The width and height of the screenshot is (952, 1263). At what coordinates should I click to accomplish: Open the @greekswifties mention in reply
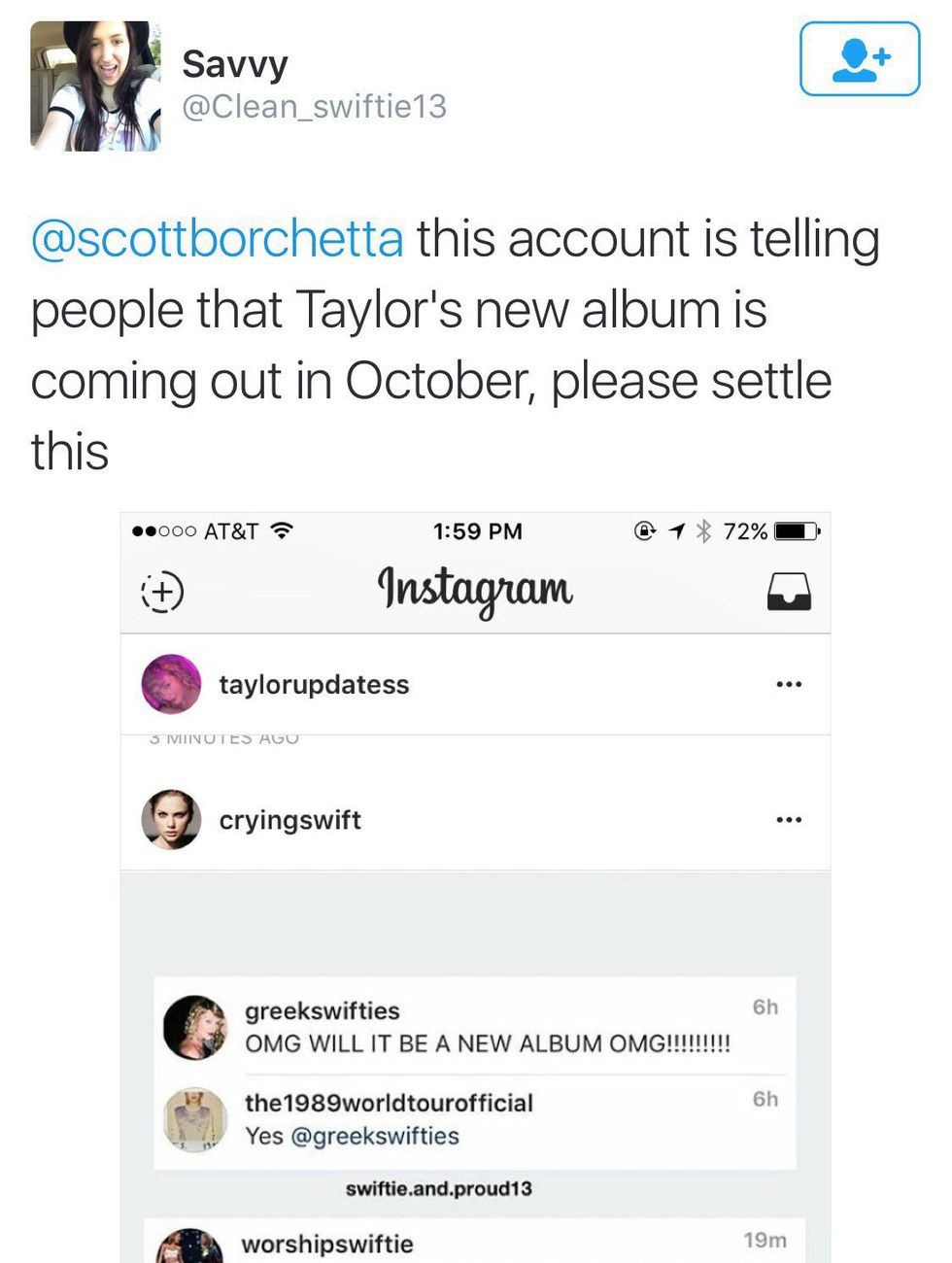pyautogui.click(x=374, y=1136)
